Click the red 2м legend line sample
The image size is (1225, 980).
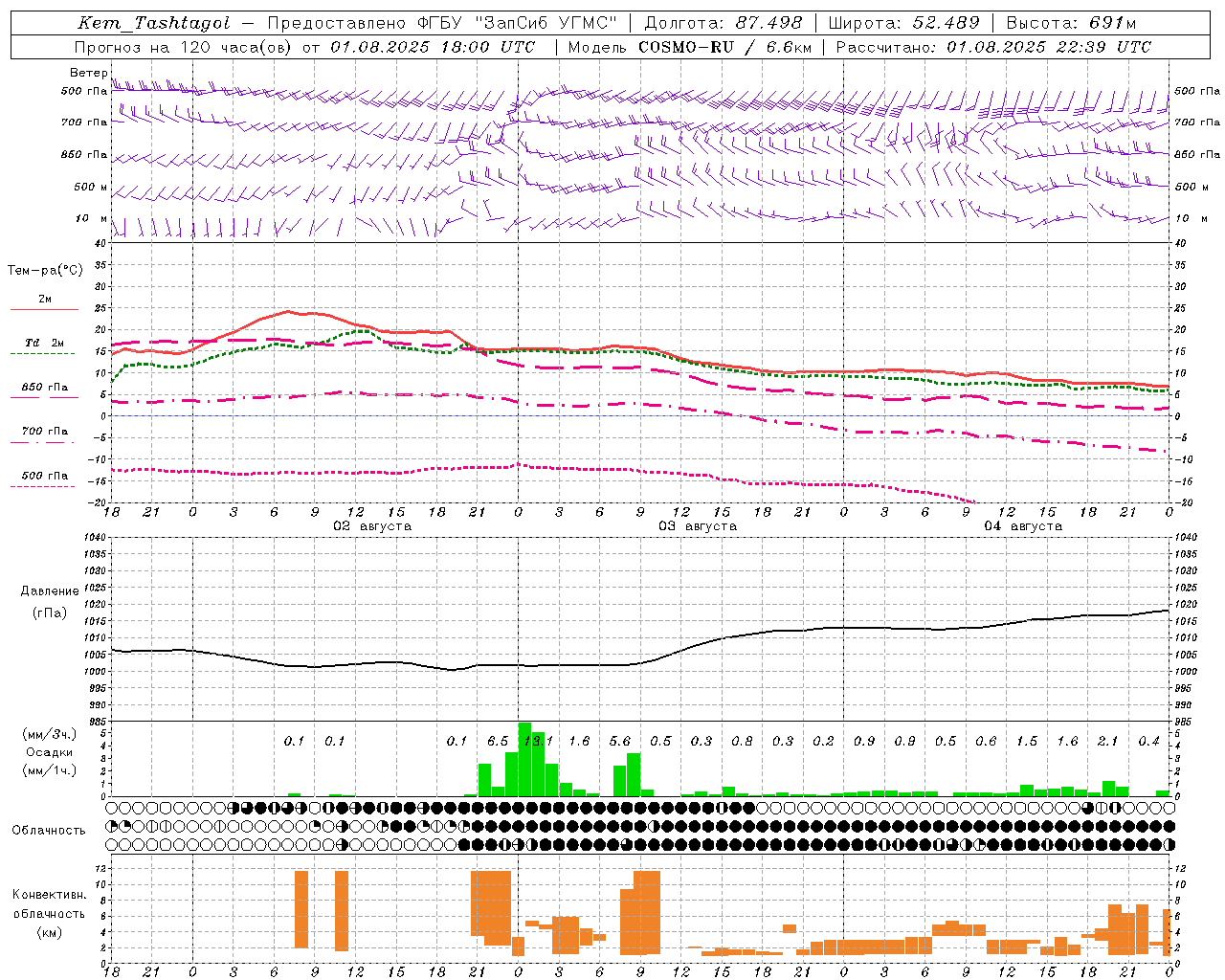coord(44,310)
